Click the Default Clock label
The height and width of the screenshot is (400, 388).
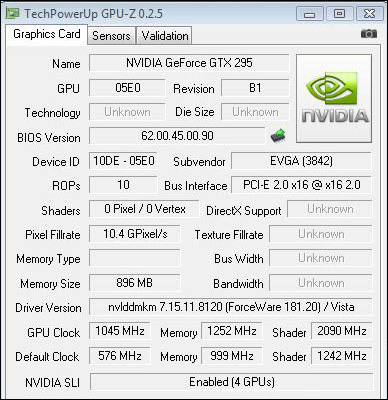pos(47,357)
